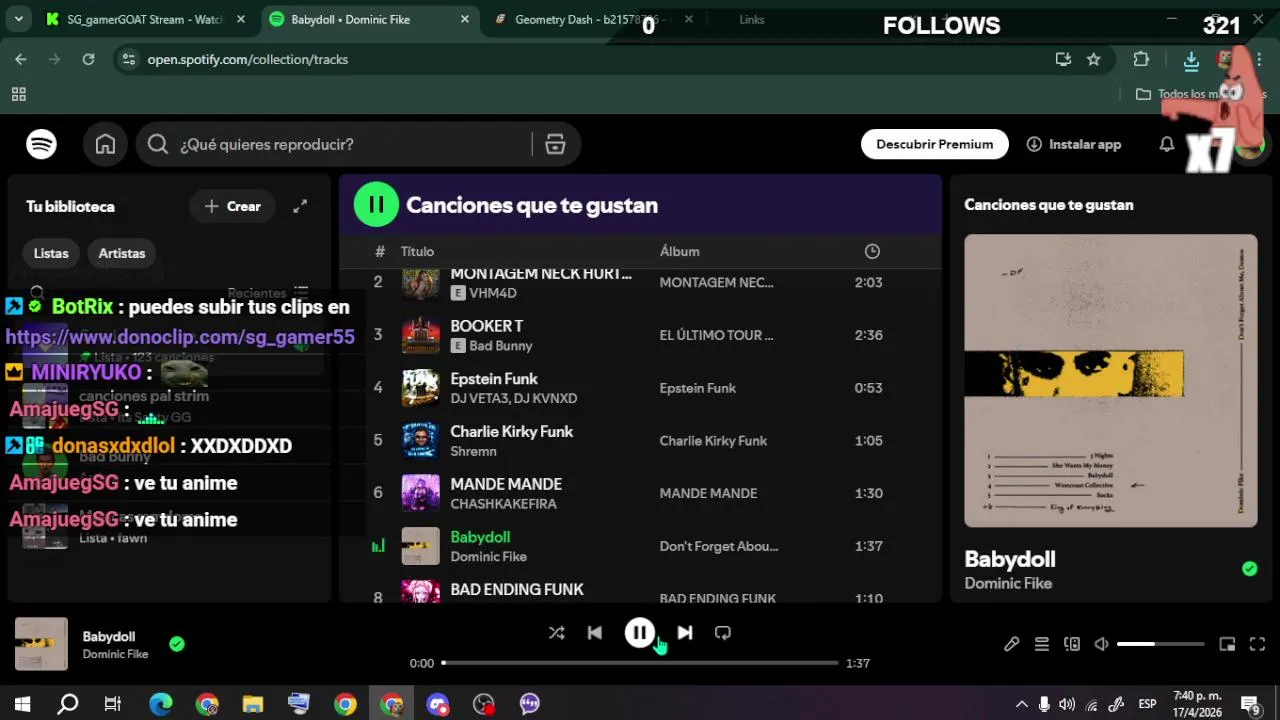Open connect to a device
Screen dimensions: 1280x720
click(1072, 644)
